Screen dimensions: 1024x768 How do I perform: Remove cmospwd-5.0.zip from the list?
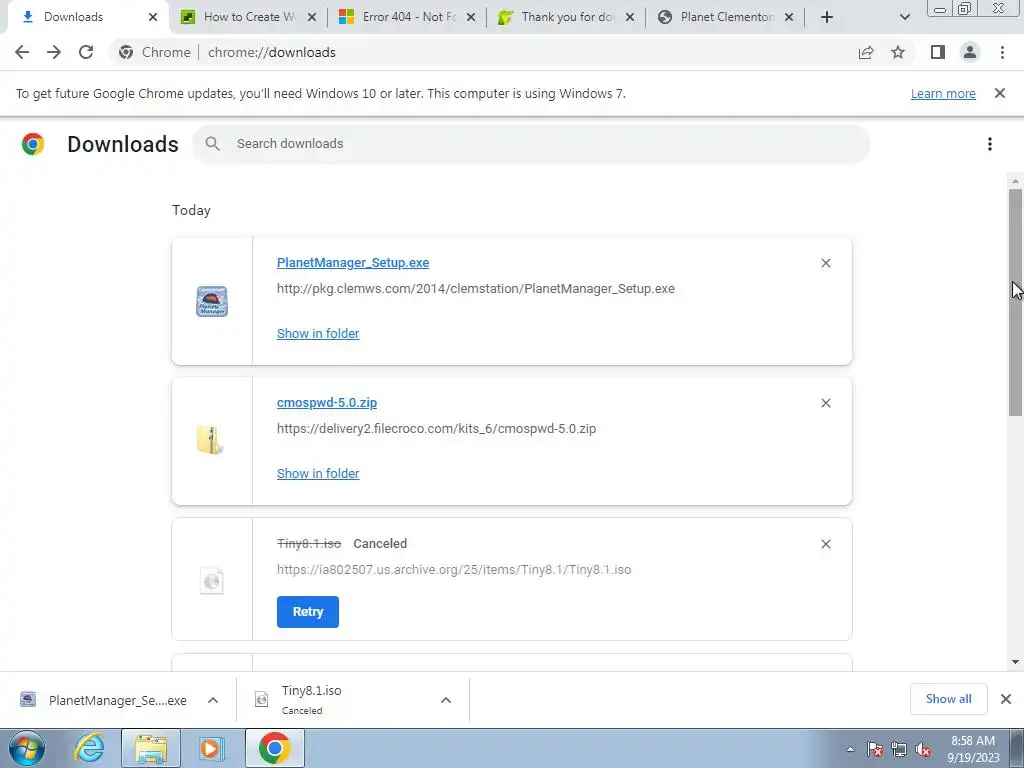click(826, 404)
